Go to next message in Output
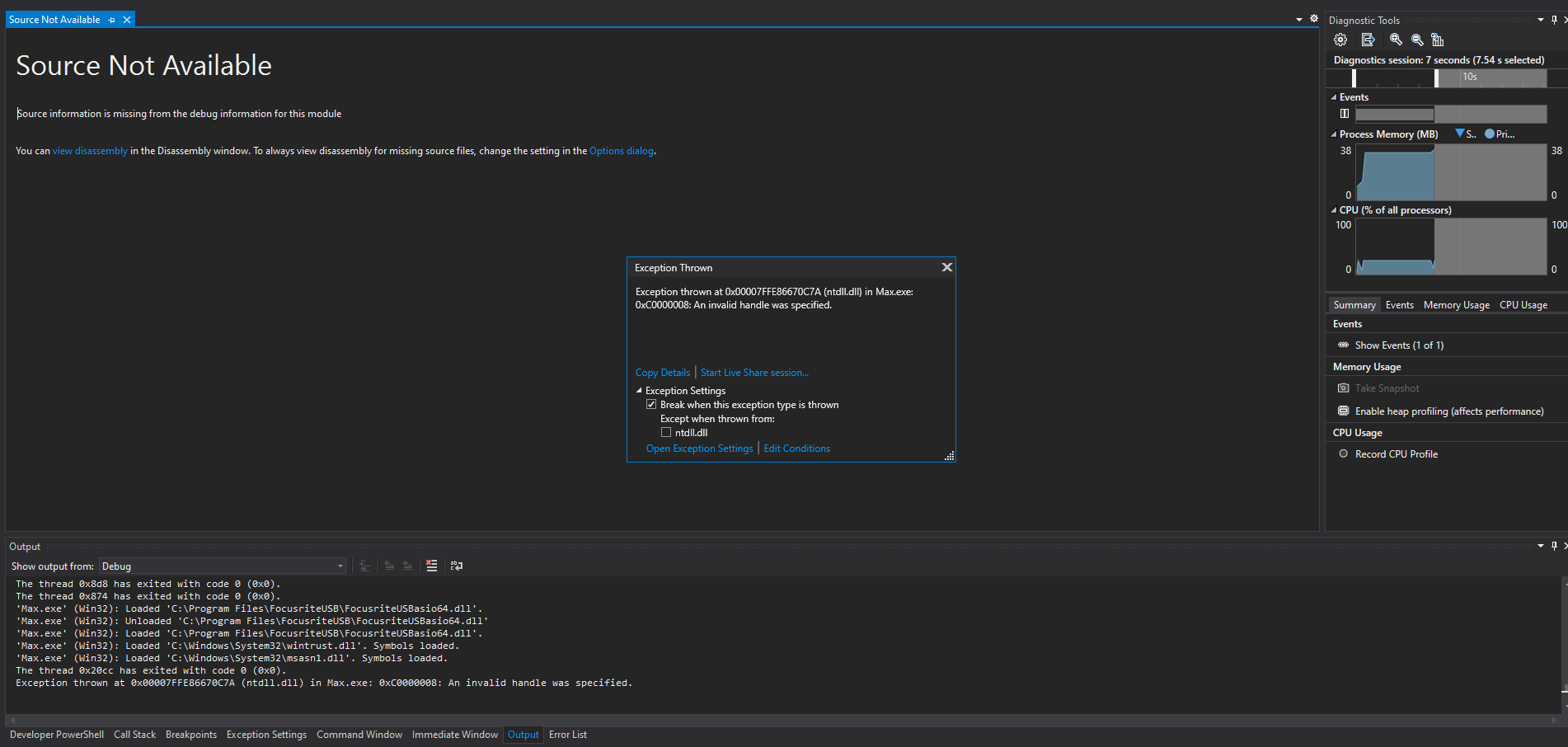The width and height of the screenshot is (1568, 747). [x=407, y=566]
